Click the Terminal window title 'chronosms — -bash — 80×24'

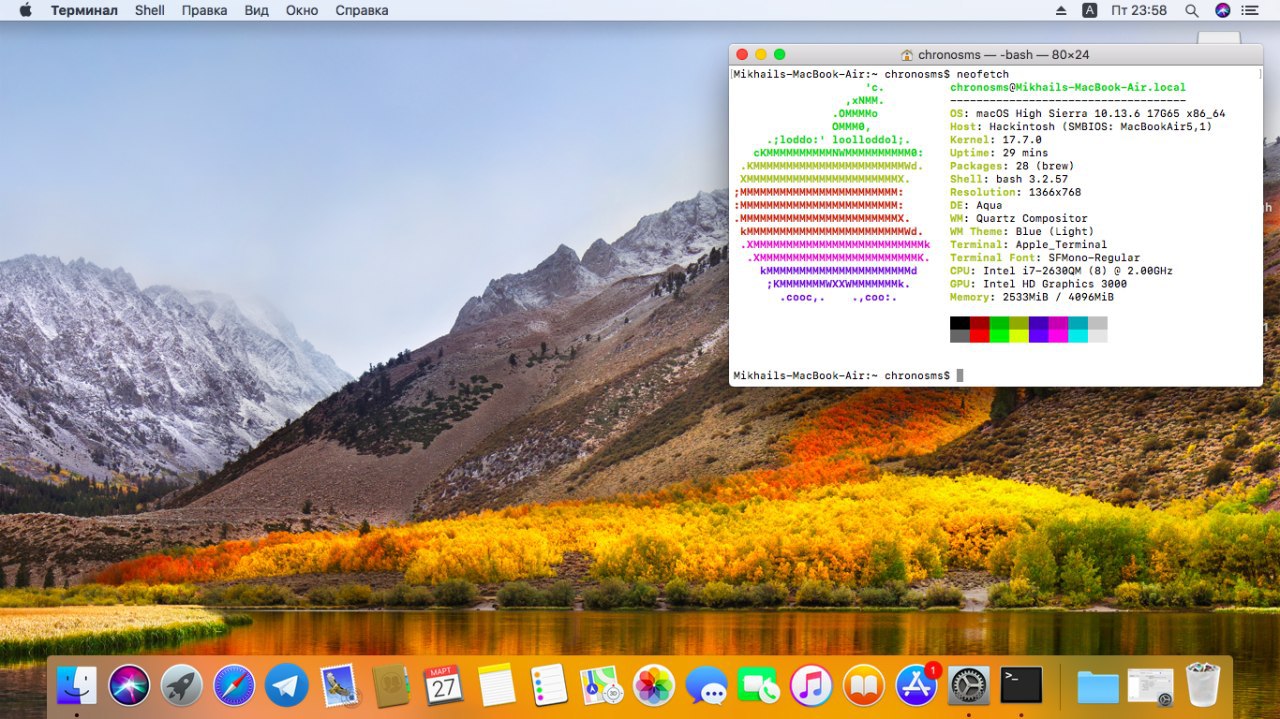[1003, 55]
